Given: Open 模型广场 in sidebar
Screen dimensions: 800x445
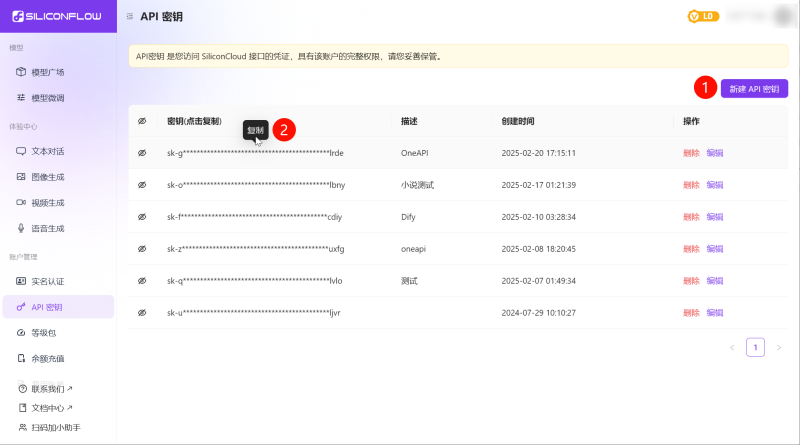Looking at the screenshot, I should [x=47, y=72].
